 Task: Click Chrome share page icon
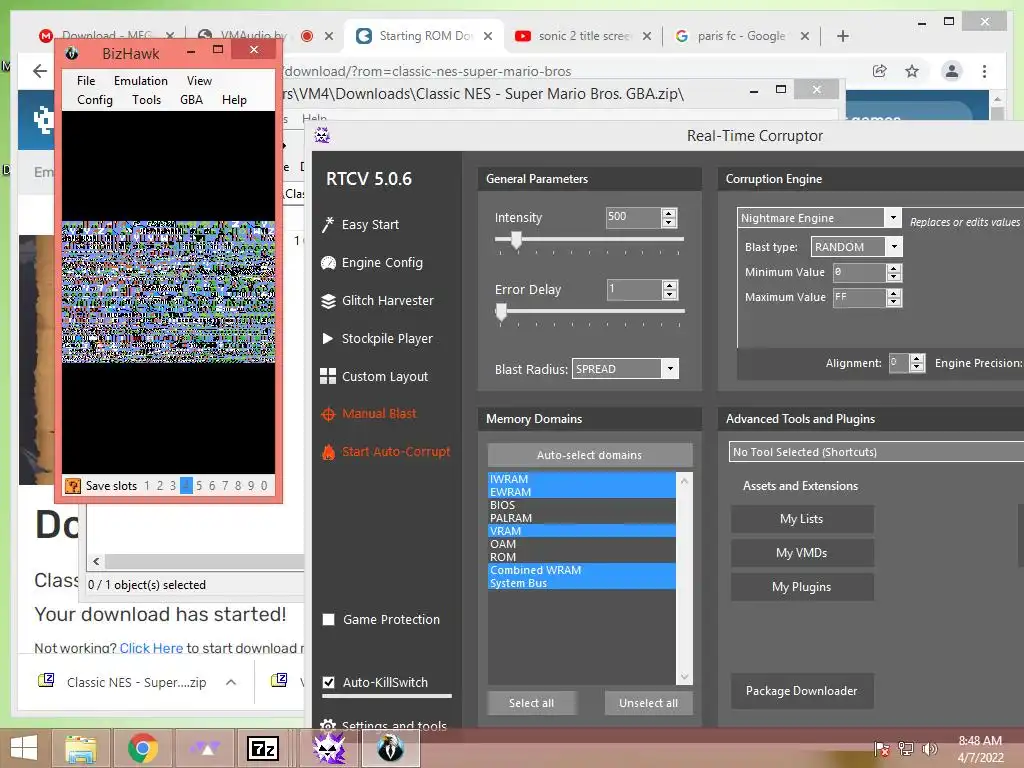point(880,71)
